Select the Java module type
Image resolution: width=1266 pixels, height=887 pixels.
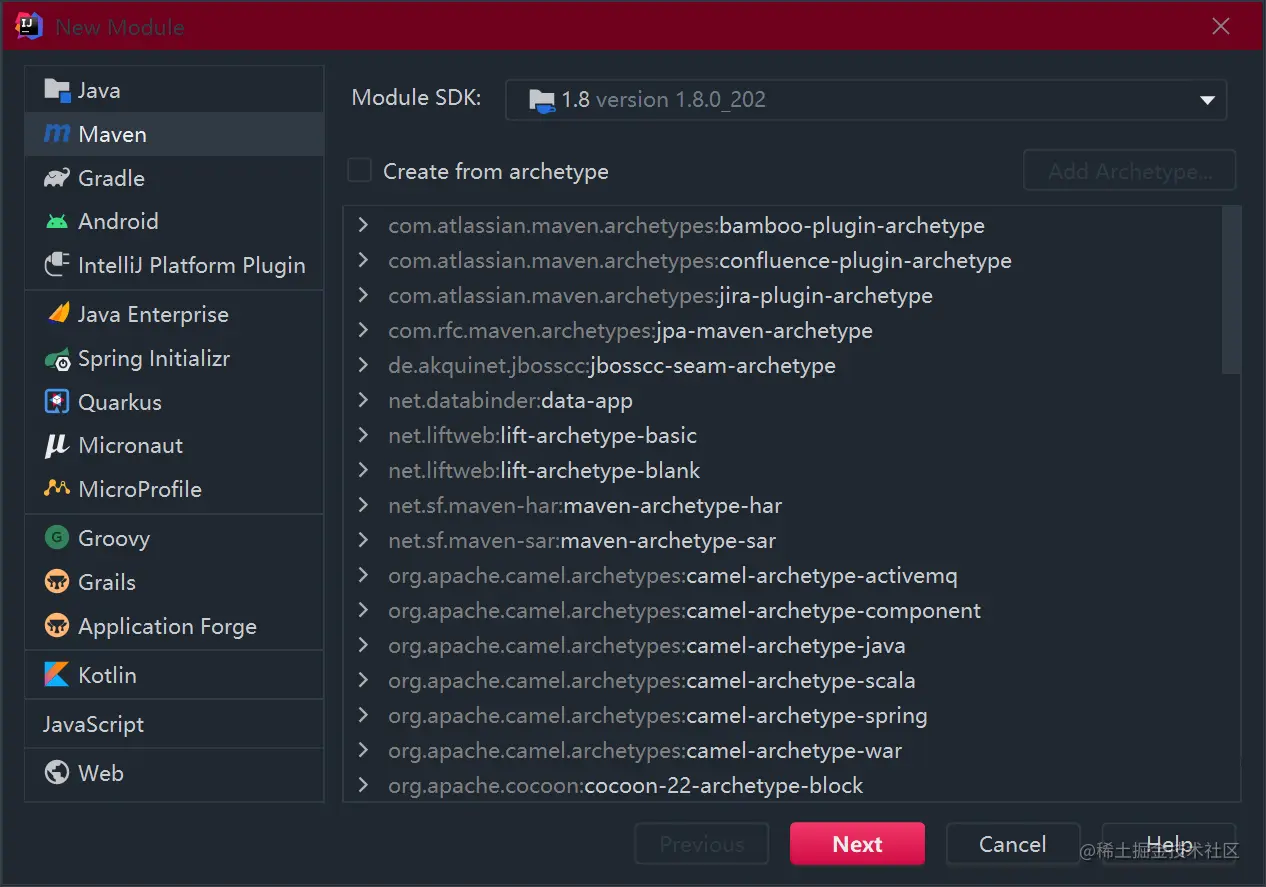click(174, 90)
